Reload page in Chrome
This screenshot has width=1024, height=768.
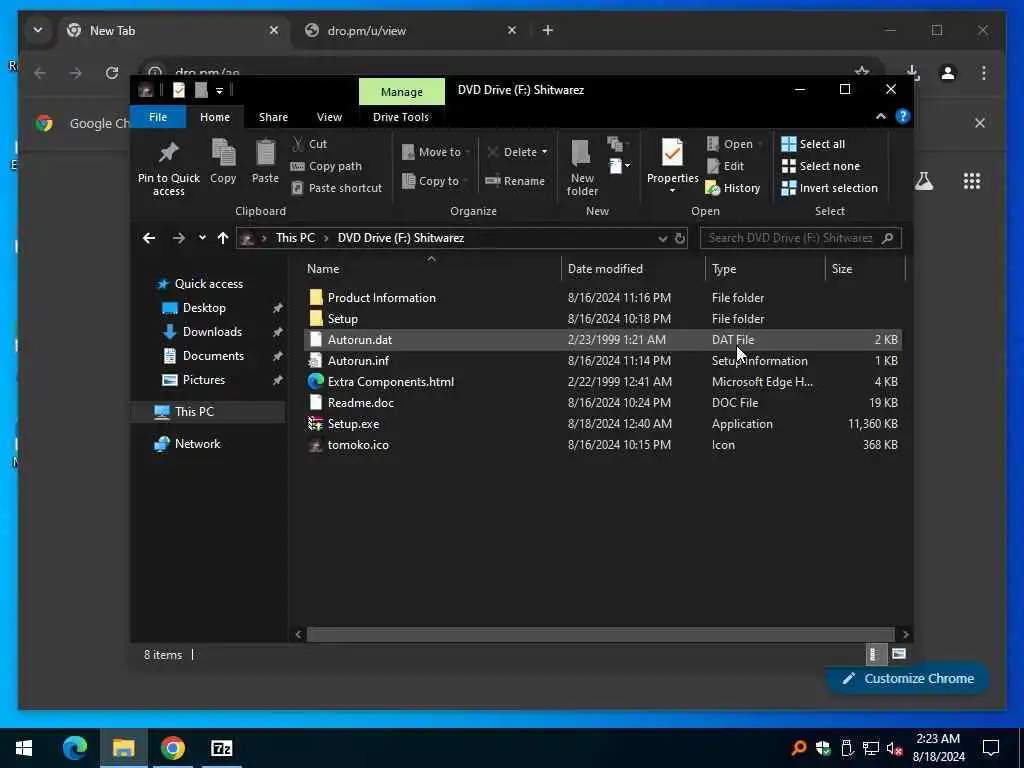pos(112,73)
